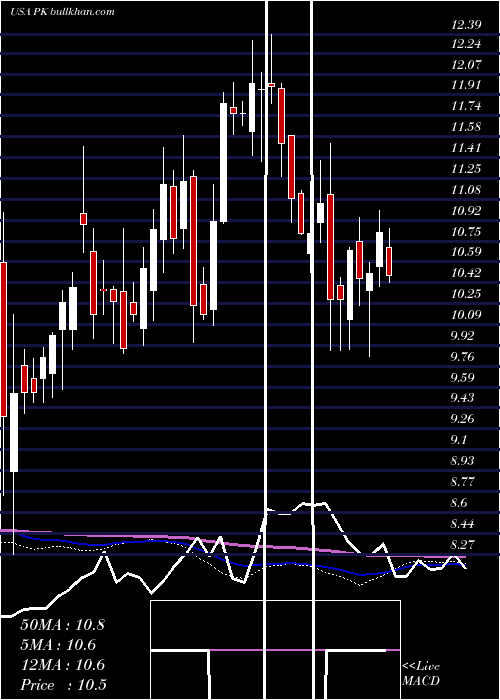The height and width of the screenshot is (700, 500).
Task: Select the 10.92 price axis label
Action: (466, 211)
